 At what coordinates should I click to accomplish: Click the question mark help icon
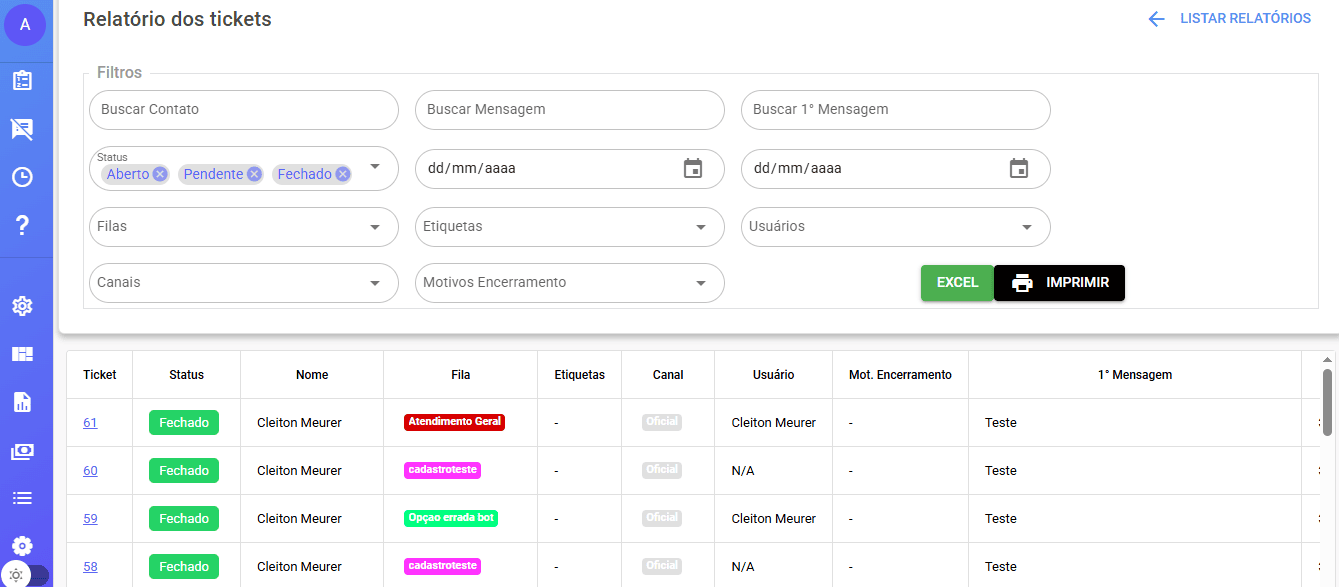[22, 226]
